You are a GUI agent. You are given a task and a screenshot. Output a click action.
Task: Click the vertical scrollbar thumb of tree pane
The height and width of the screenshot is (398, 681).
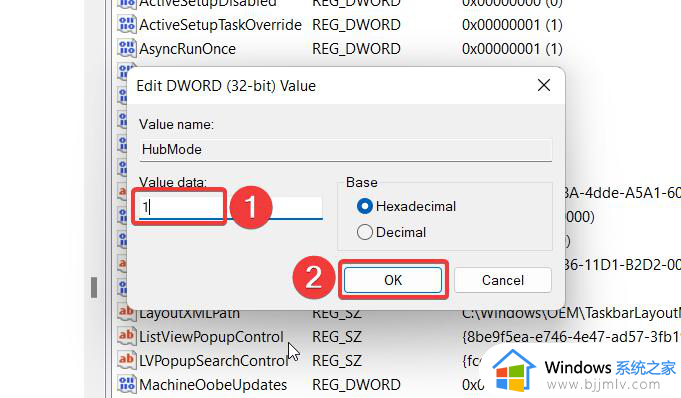point(94,287)
